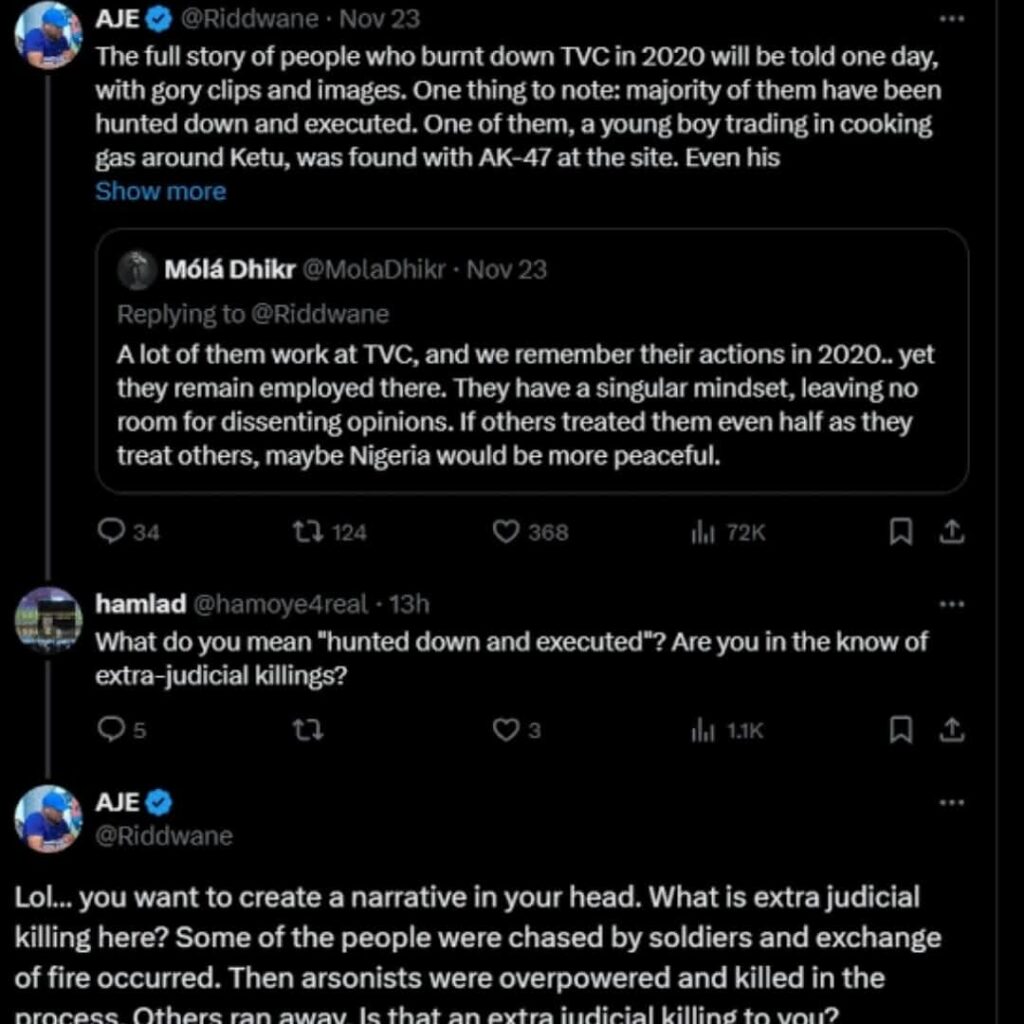Open @hamoye4real handle link
This screenshot has height=1024, width=1024.
284,604
